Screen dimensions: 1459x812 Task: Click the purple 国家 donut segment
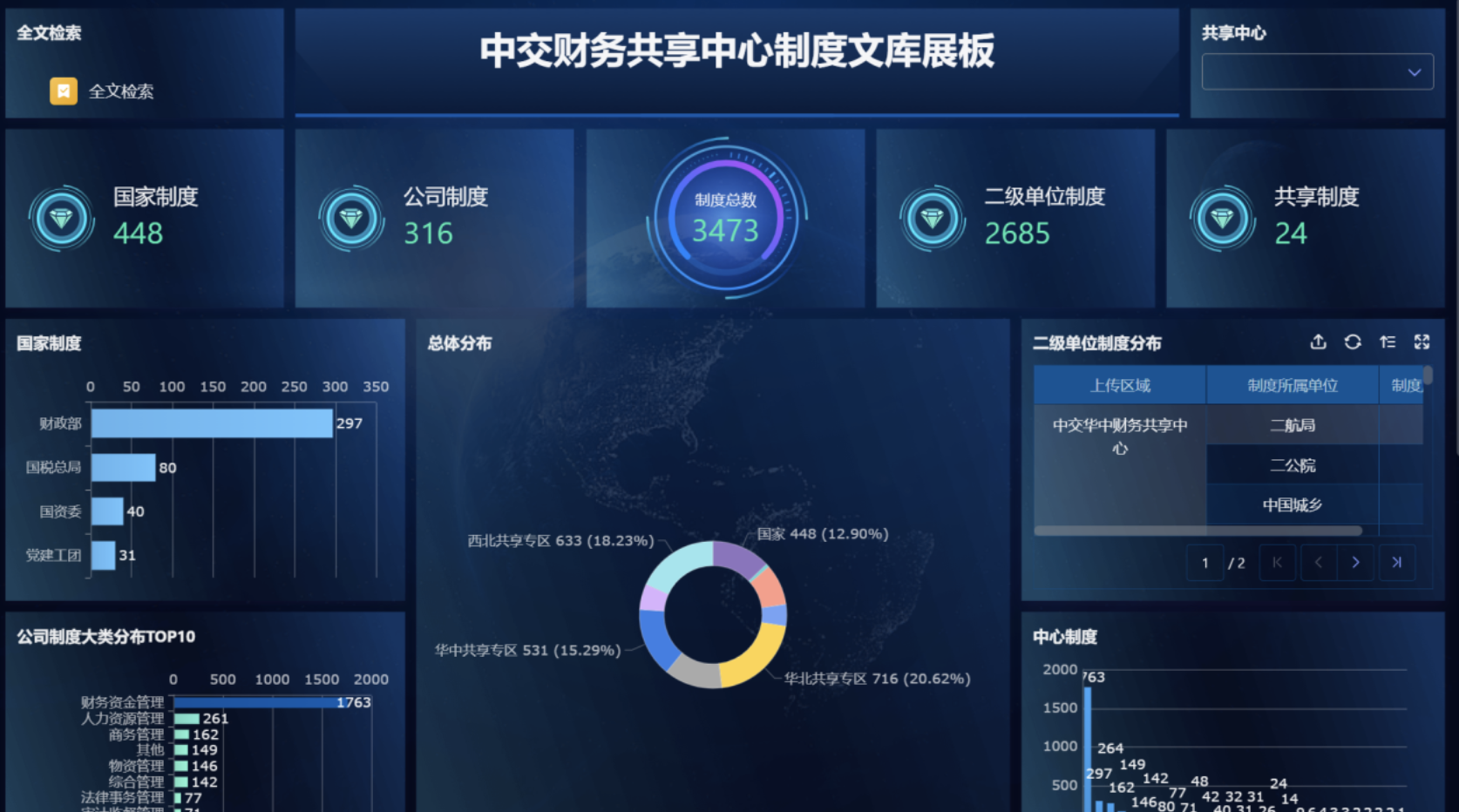coord(737,558)
